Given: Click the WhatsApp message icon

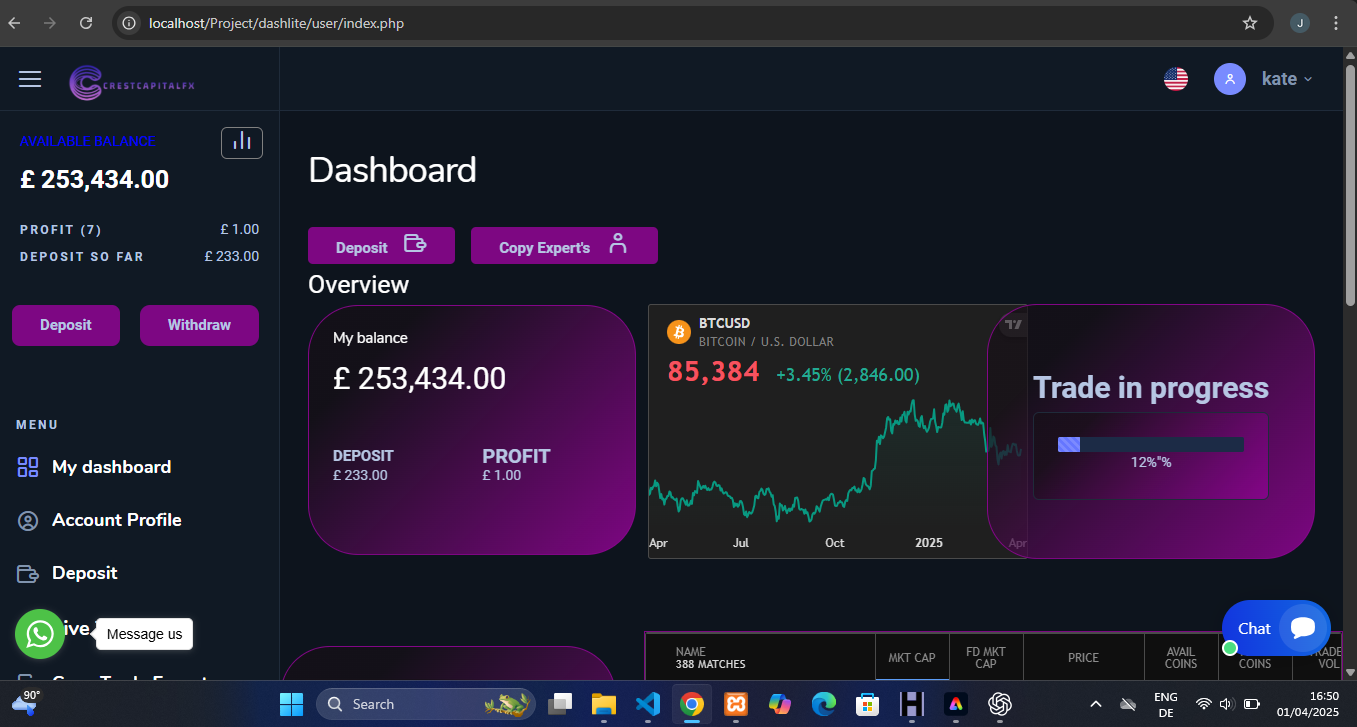Looking at the screenshot, I should point(40,634).
